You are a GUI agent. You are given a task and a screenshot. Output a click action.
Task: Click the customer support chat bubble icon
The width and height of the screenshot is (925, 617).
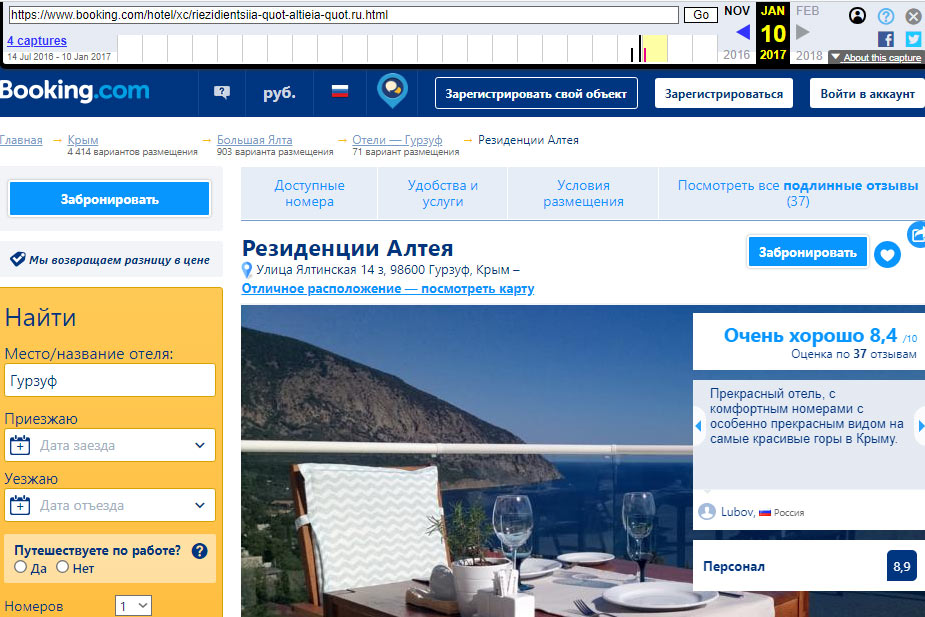222,93
